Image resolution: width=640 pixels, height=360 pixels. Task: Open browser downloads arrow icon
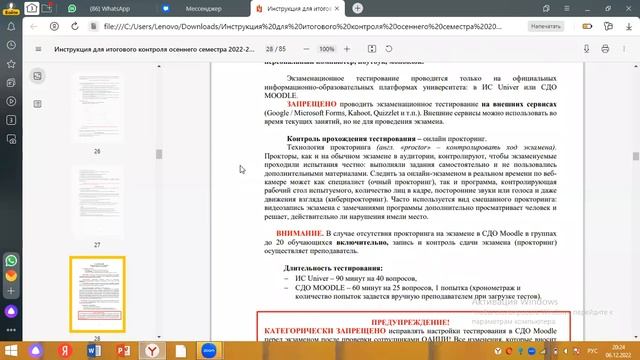629,27
